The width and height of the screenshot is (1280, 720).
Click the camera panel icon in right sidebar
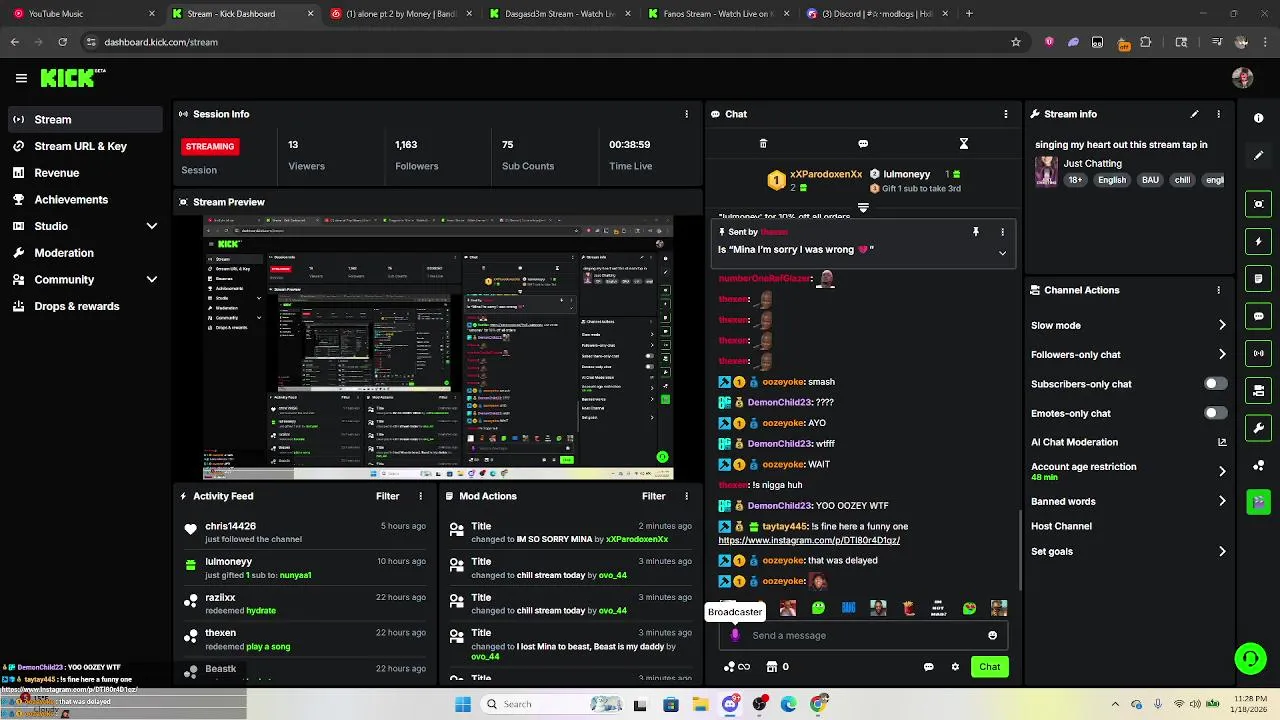coord(1258,390)
